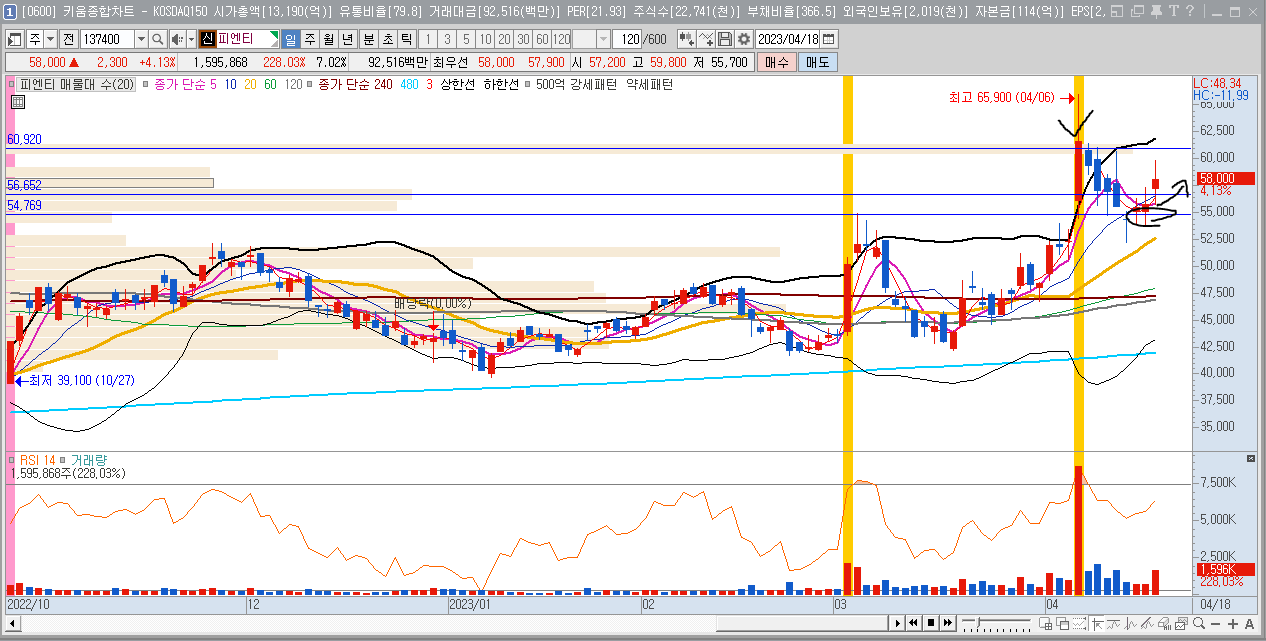Rewind the chart replay
The width and height of the screenshot is (1266, 641).
point(913,624)
